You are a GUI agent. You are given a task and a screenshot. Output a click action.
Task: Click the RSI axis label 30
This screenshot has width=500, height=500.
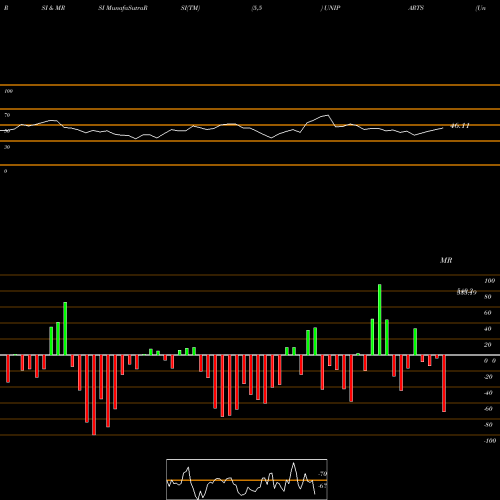[x=7, y=147]
